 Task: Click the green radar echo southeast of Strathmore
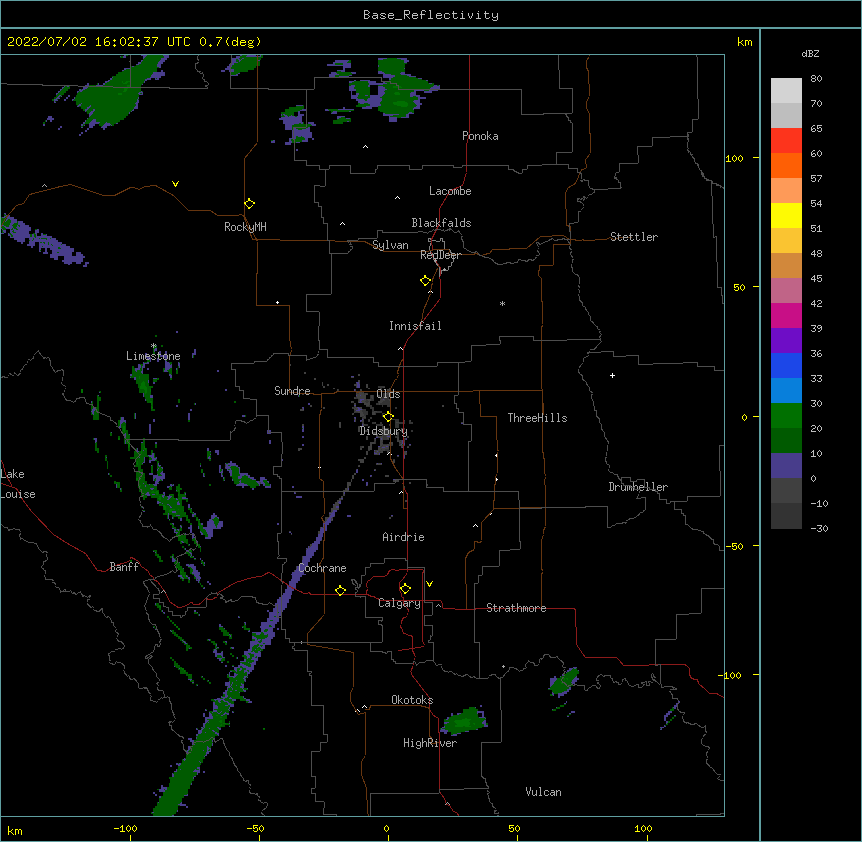point(564,682)
